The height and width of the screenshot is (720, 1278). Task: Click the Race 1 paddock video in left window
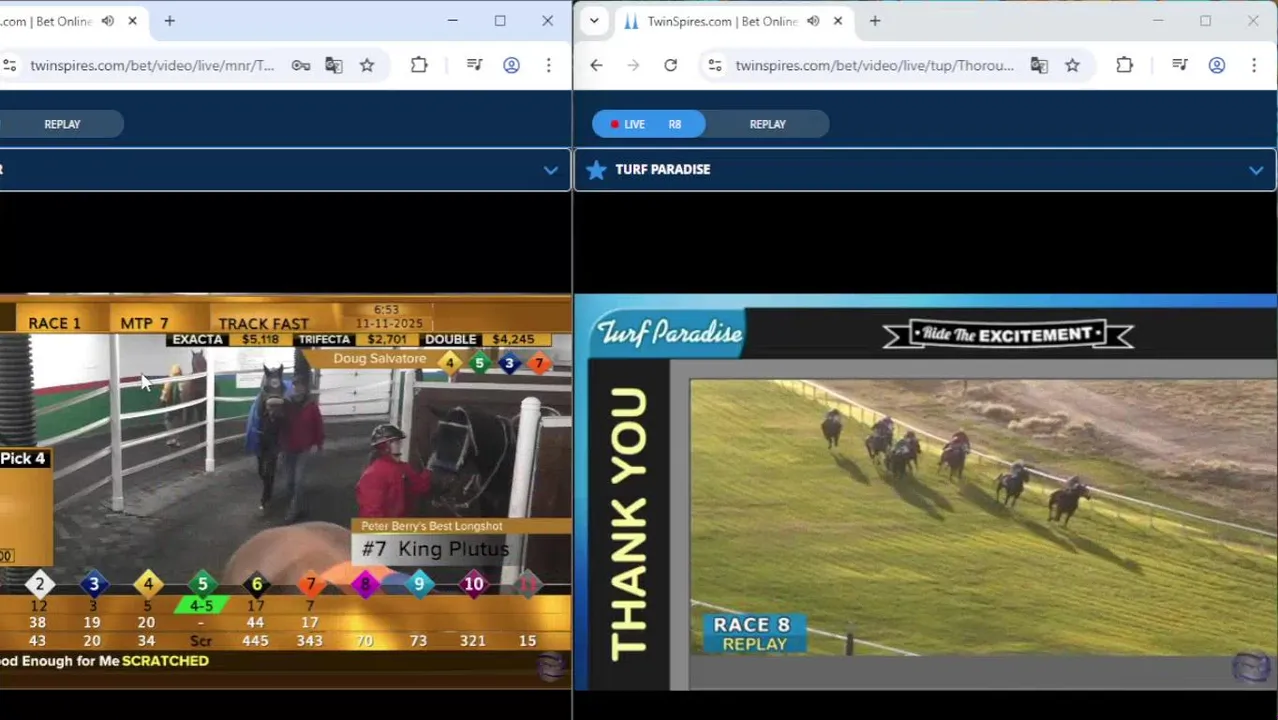pos(285,492)
